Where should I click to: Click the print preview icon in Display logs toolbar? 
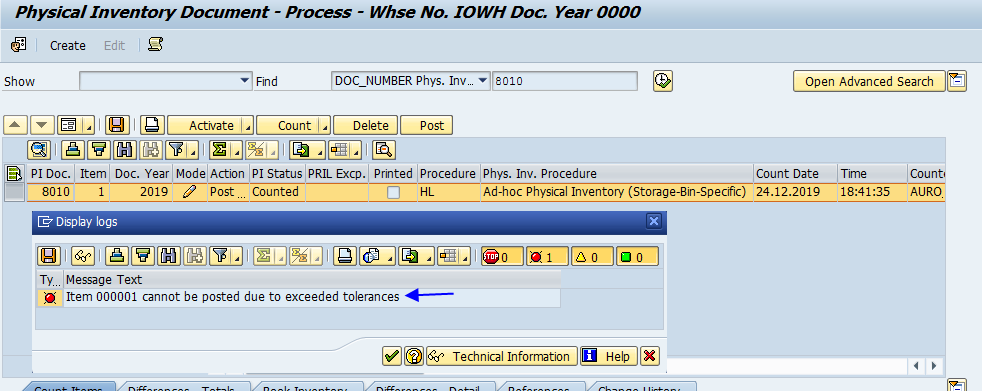click(370, 256)
